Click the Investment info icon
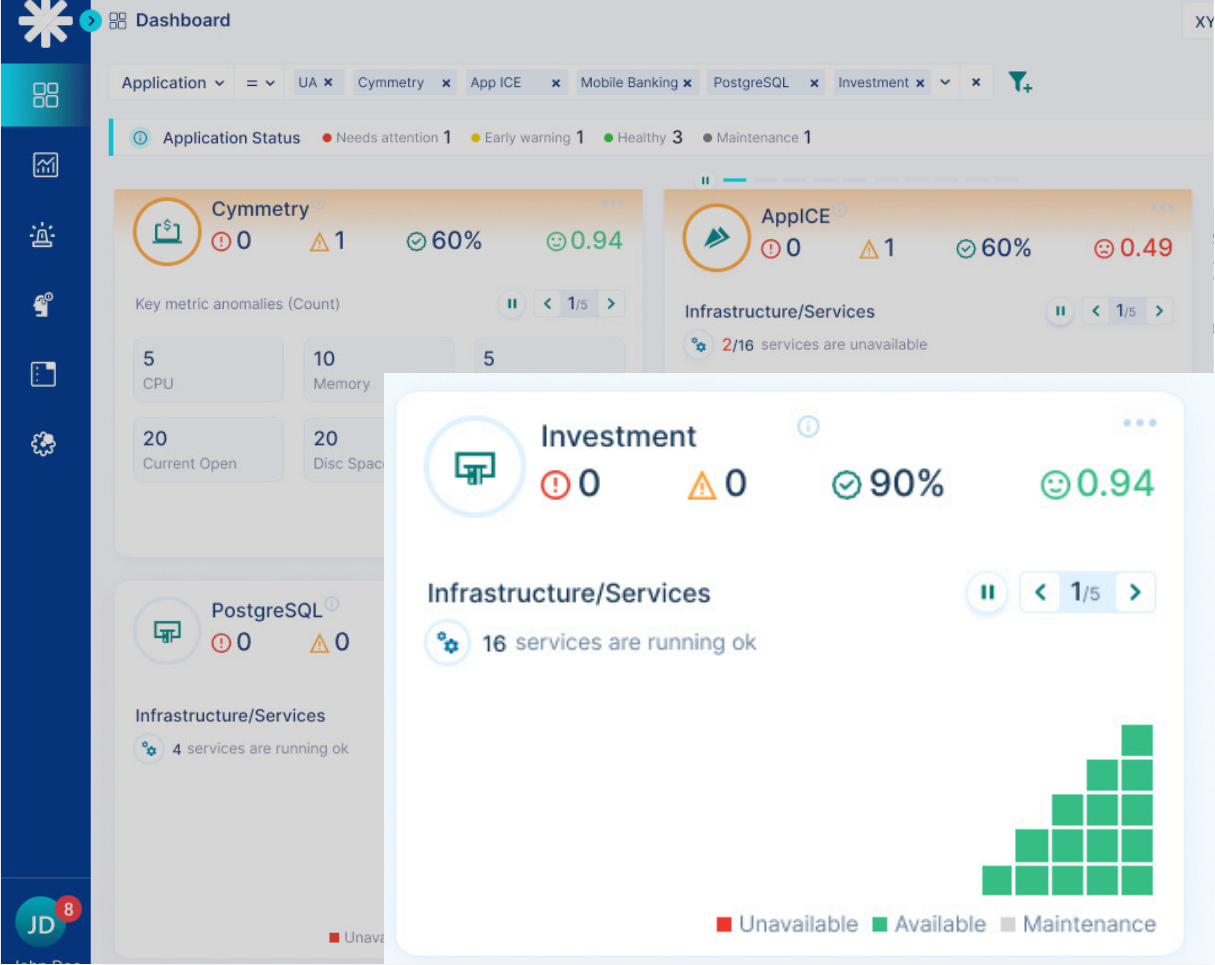 [x=808, y=427]
